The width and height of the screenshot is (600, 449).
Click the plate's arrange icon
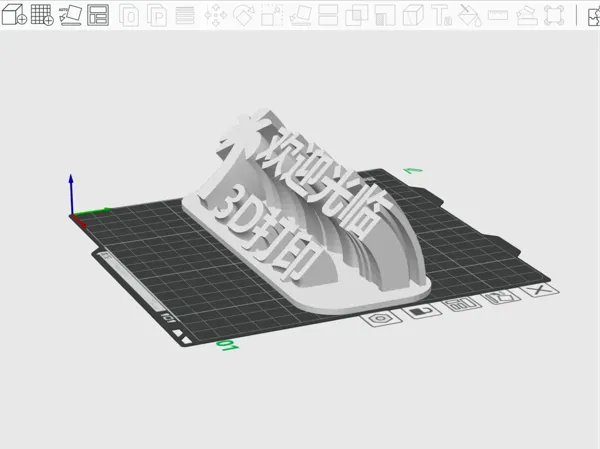(x=462, y=304)
